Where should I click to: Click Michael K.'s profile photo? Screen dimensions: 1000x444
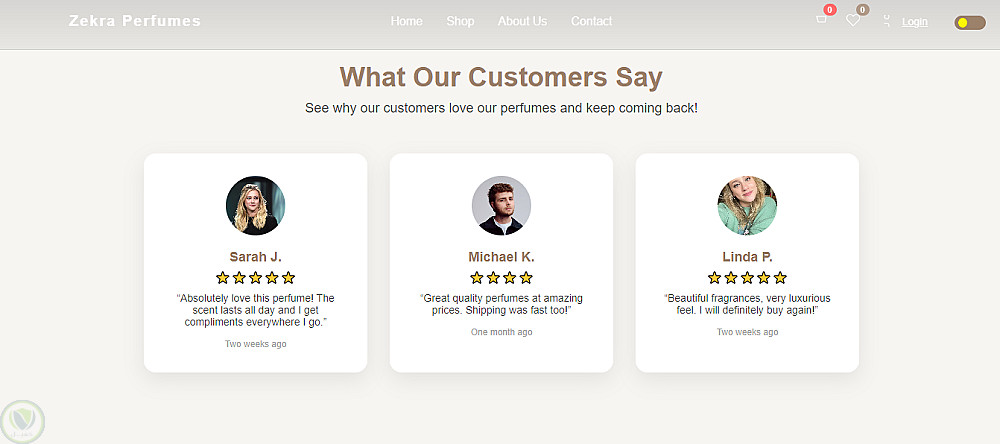coord(501,206)
